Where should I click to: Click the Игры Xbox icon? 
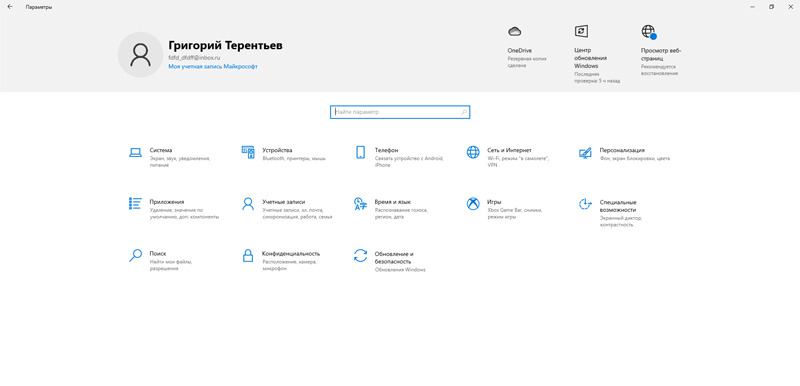tap(473, 203)
